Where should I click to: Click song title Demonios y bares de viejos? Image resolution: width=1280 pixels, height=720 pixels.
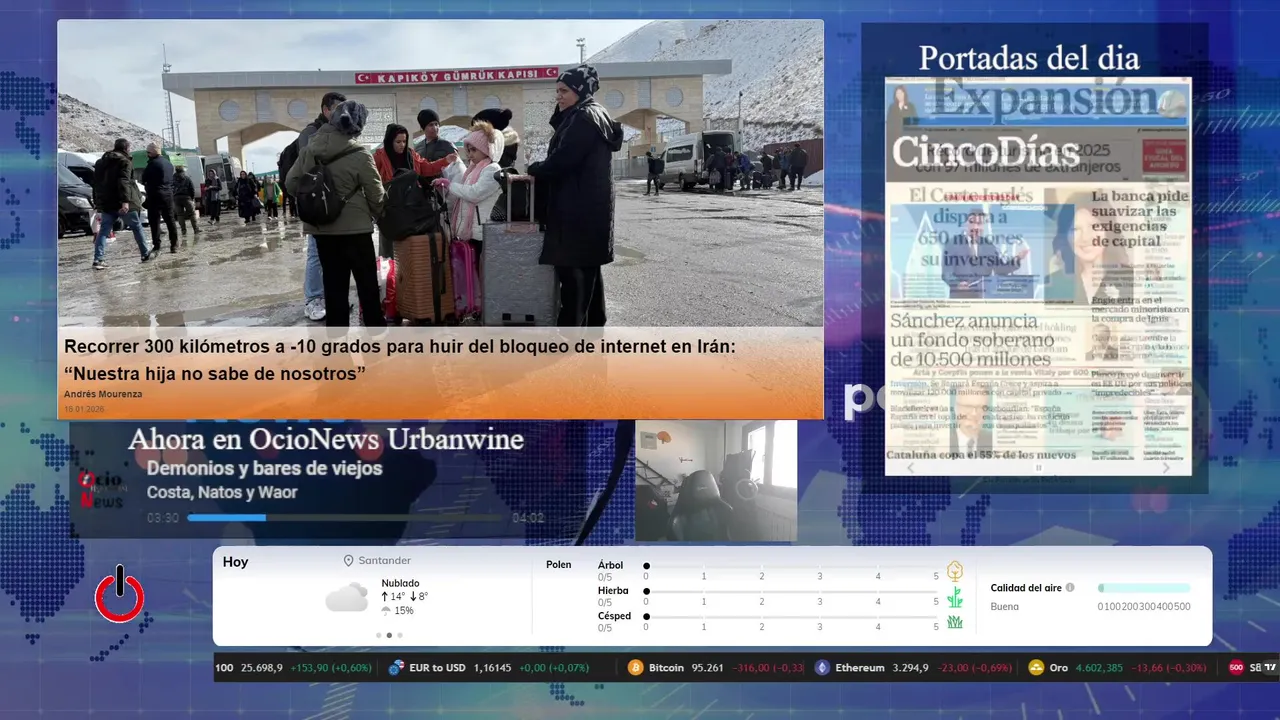(x=264, y=468)
